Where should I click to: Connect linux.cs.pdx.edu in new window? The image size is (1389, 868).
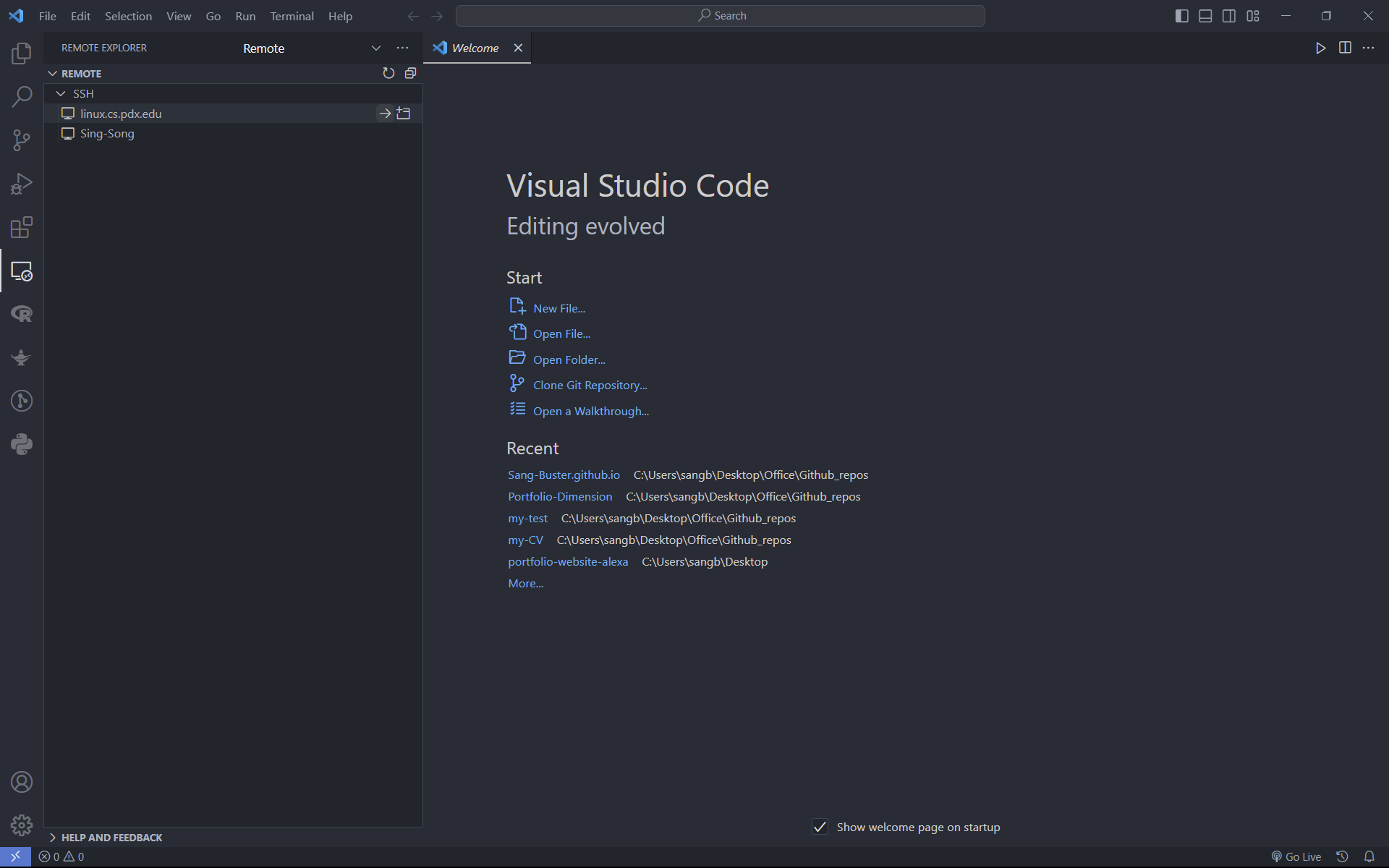(x=404, y=114)
